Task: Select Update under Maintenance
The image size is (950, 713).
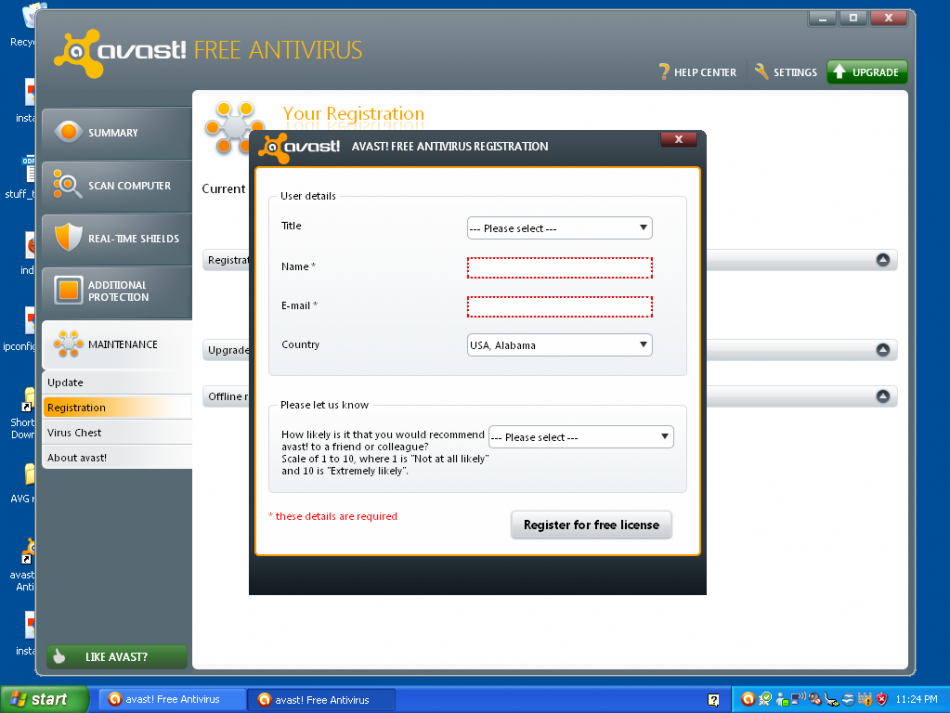Action: 118,382
